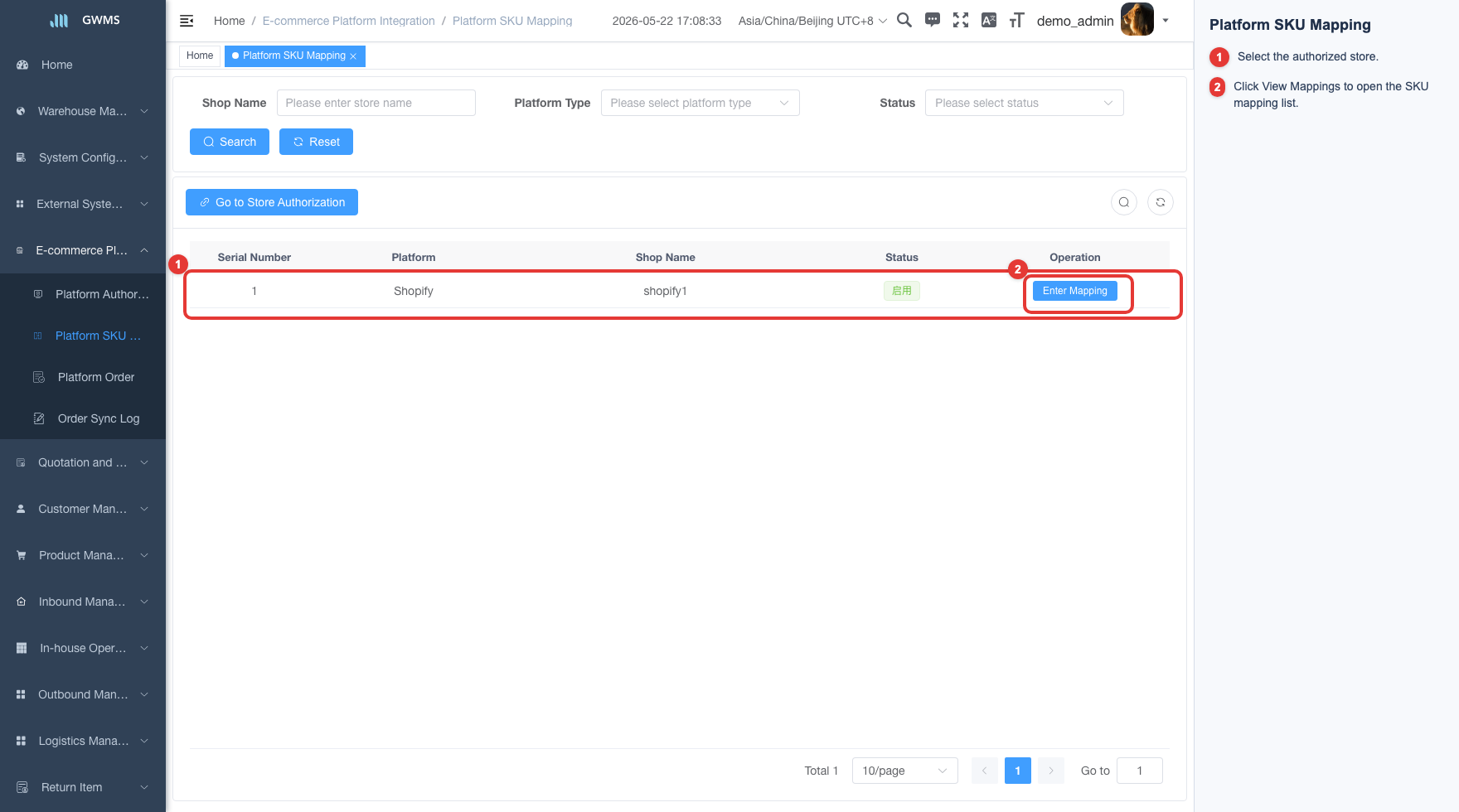Focus the Shop Name input field
1459x812 pixels.
(376, 103)
